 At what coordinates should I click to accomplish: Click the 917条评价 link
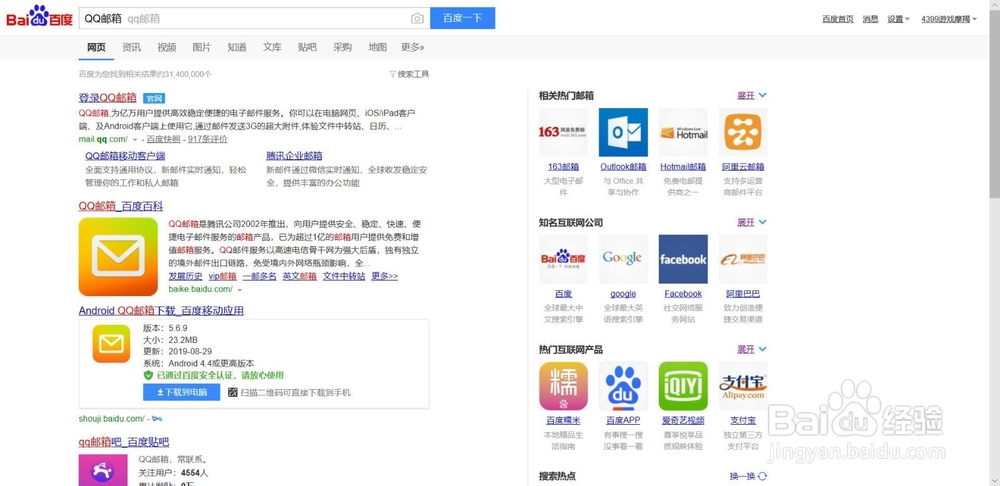(x=208, y=139)
